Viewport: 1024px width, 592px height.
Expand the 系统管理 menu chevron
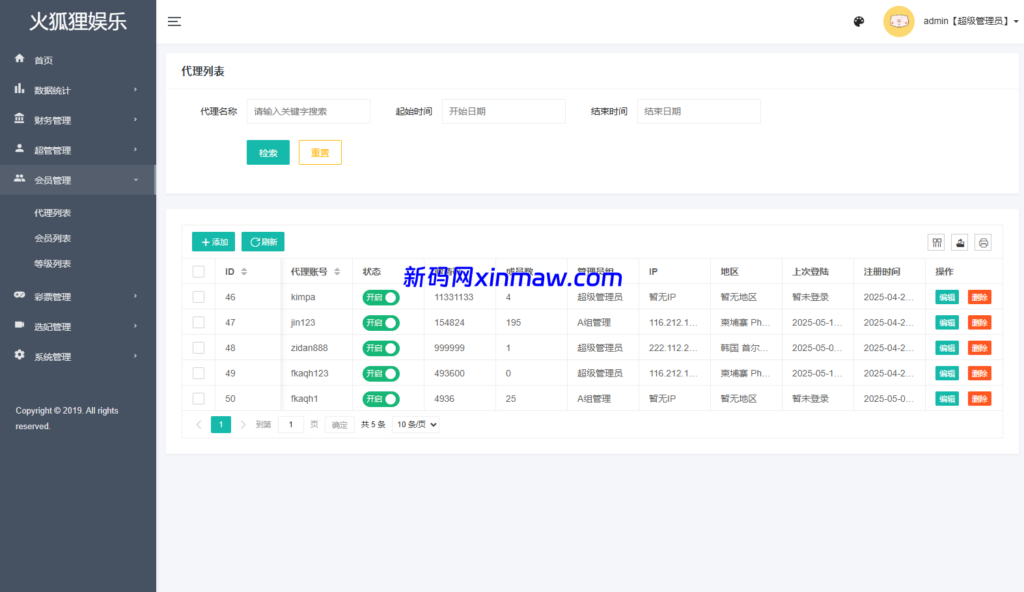[x=136, y=357]
